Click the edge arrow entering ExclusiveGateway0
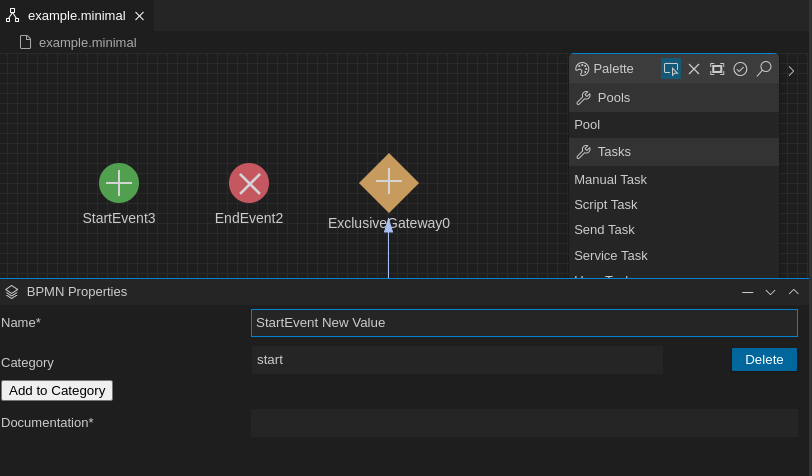 388,249
